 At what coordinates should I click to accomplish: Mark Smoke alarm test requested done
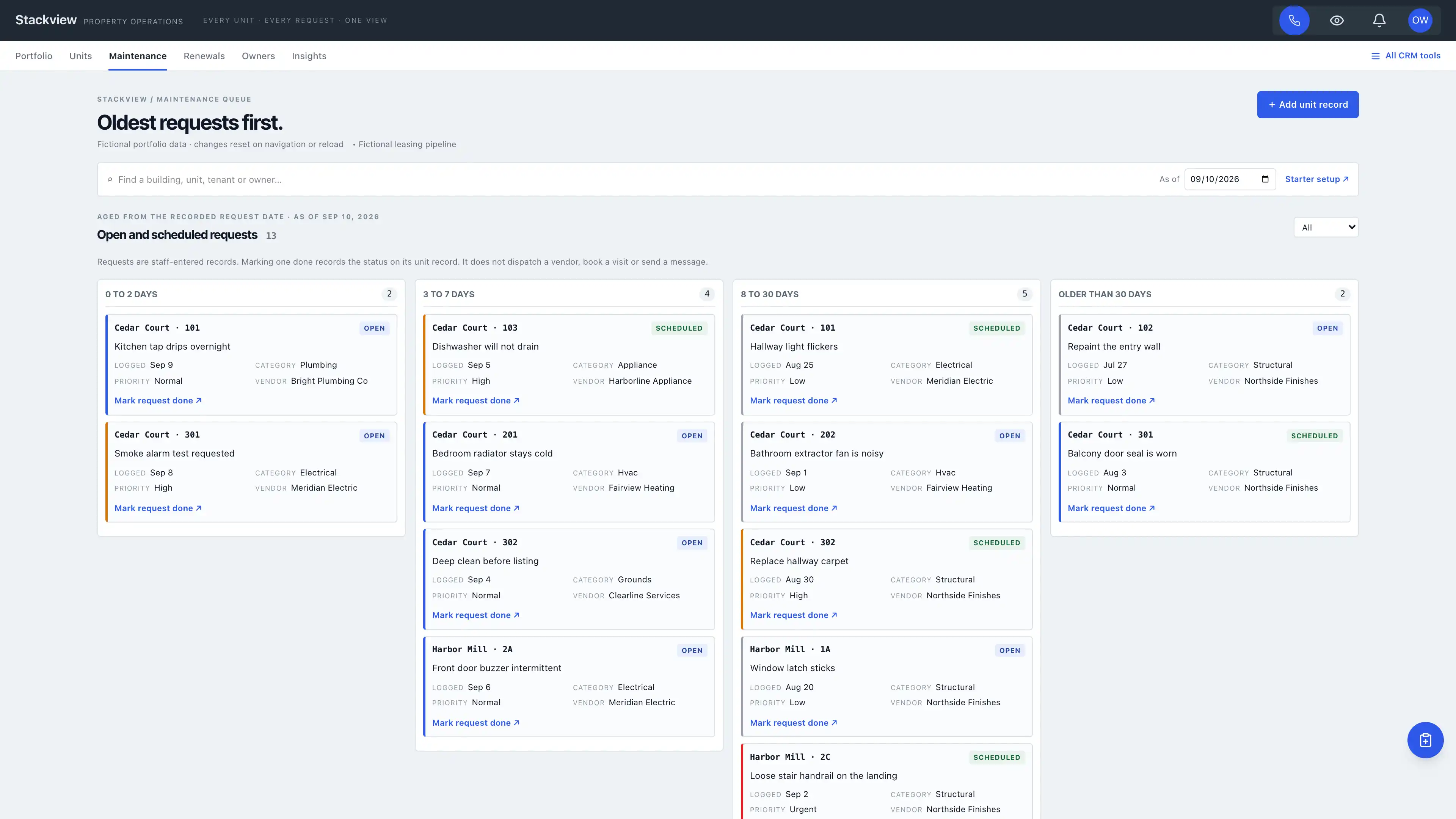(x=158, y=508)
